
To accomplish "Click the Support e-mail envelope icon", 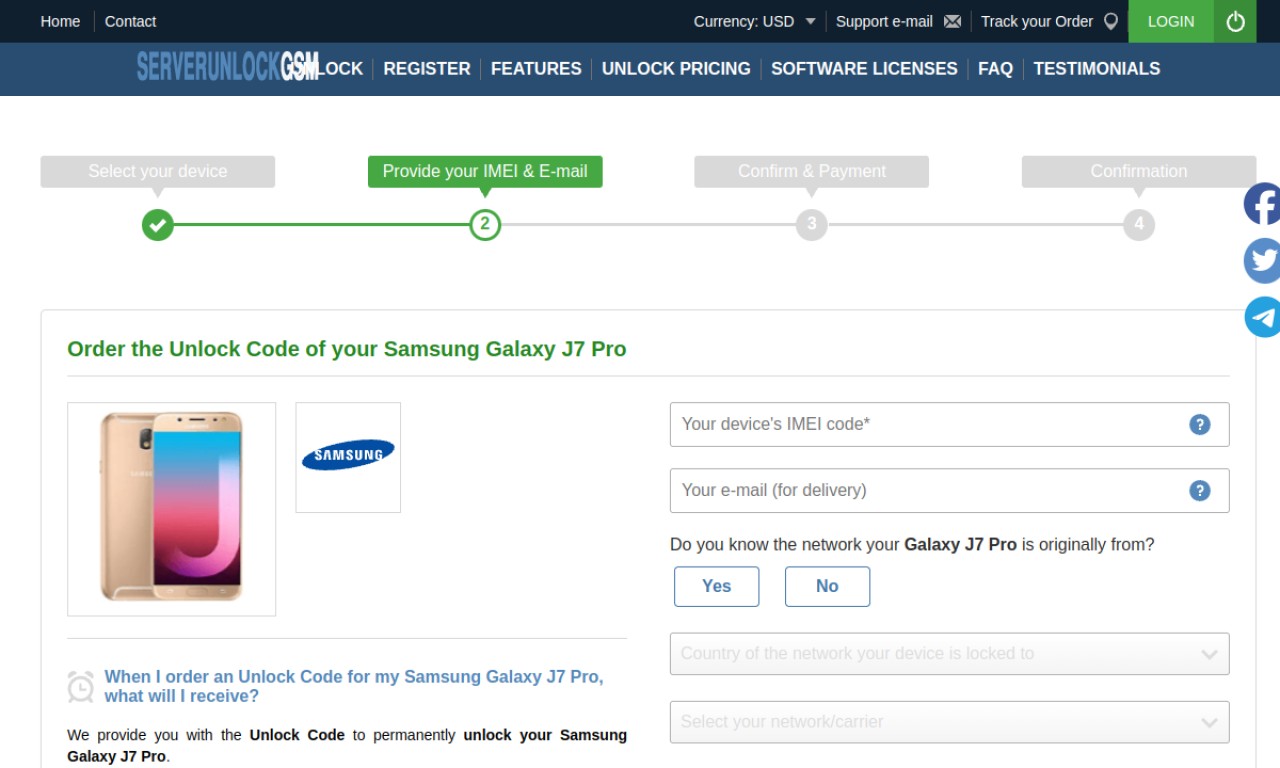I will (952, 21).
